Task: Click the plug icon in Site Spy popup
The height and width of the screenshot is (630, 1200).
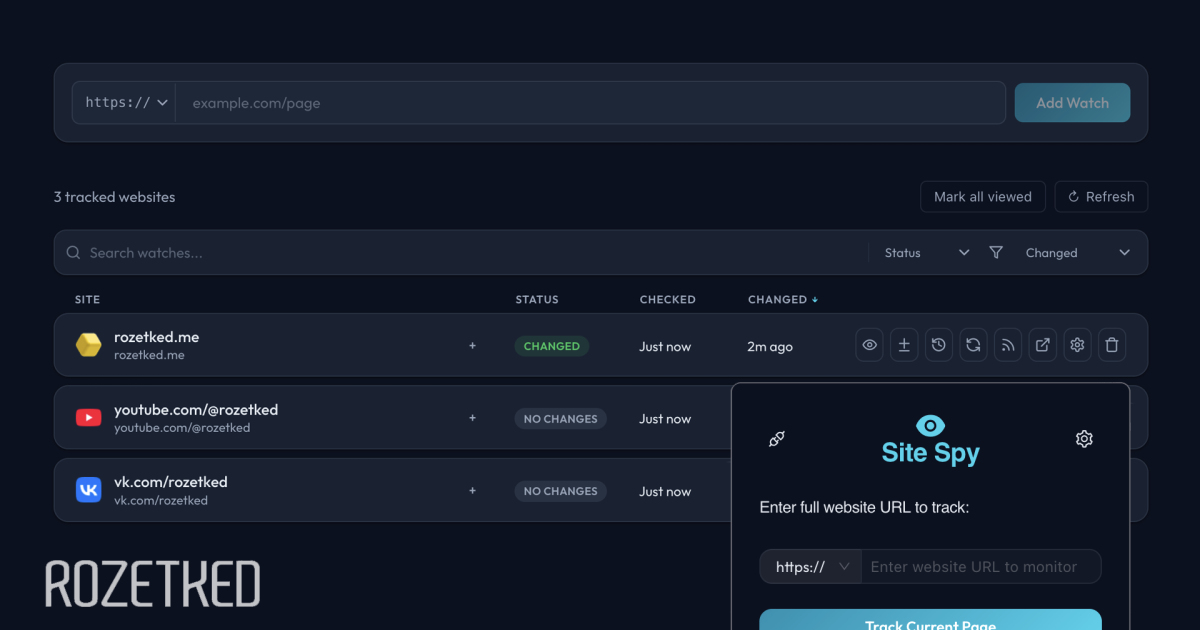Action: (777, 439)
